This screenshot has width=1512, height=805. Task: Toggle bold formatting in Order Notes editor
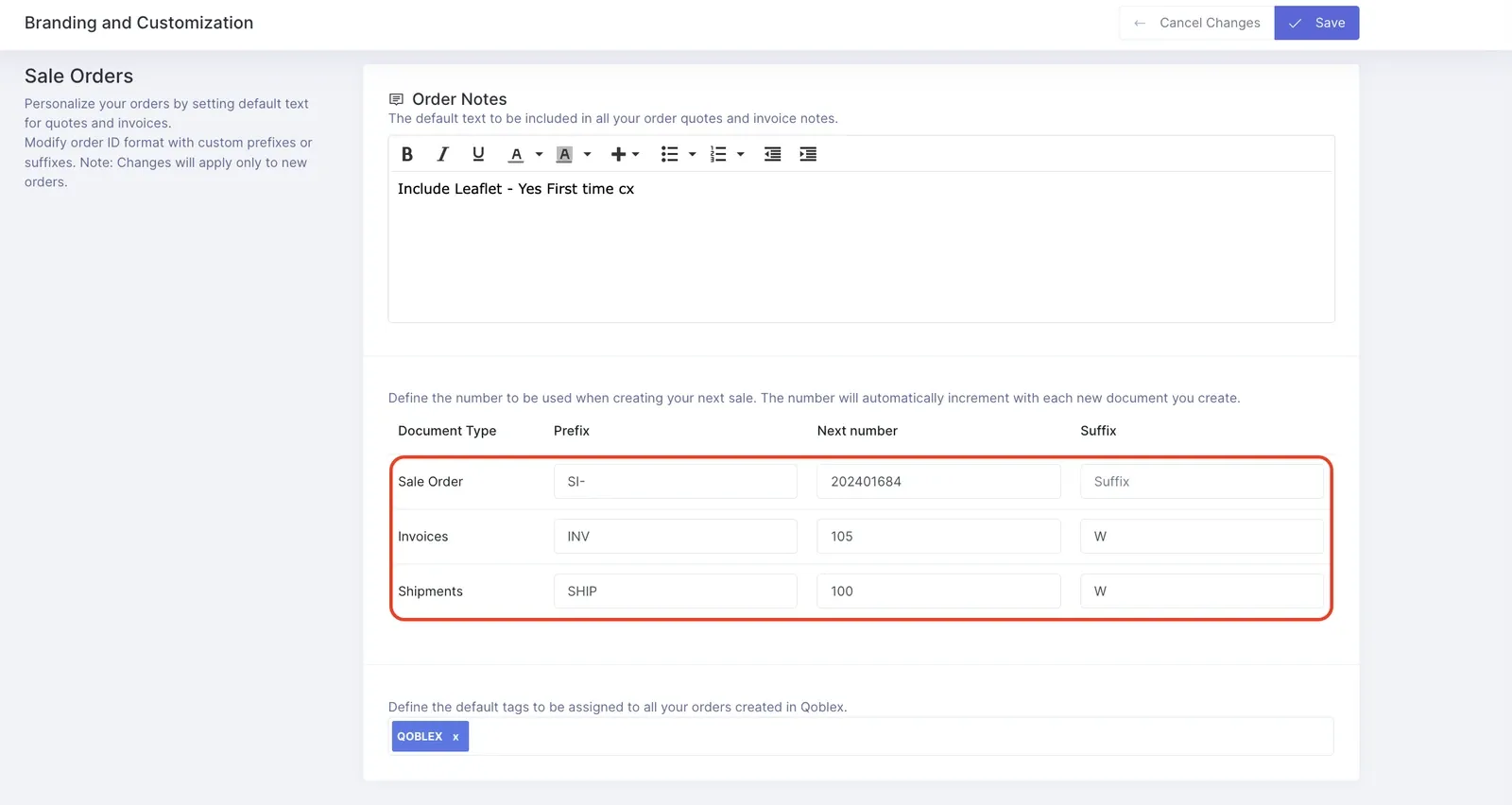pos(407,154)
